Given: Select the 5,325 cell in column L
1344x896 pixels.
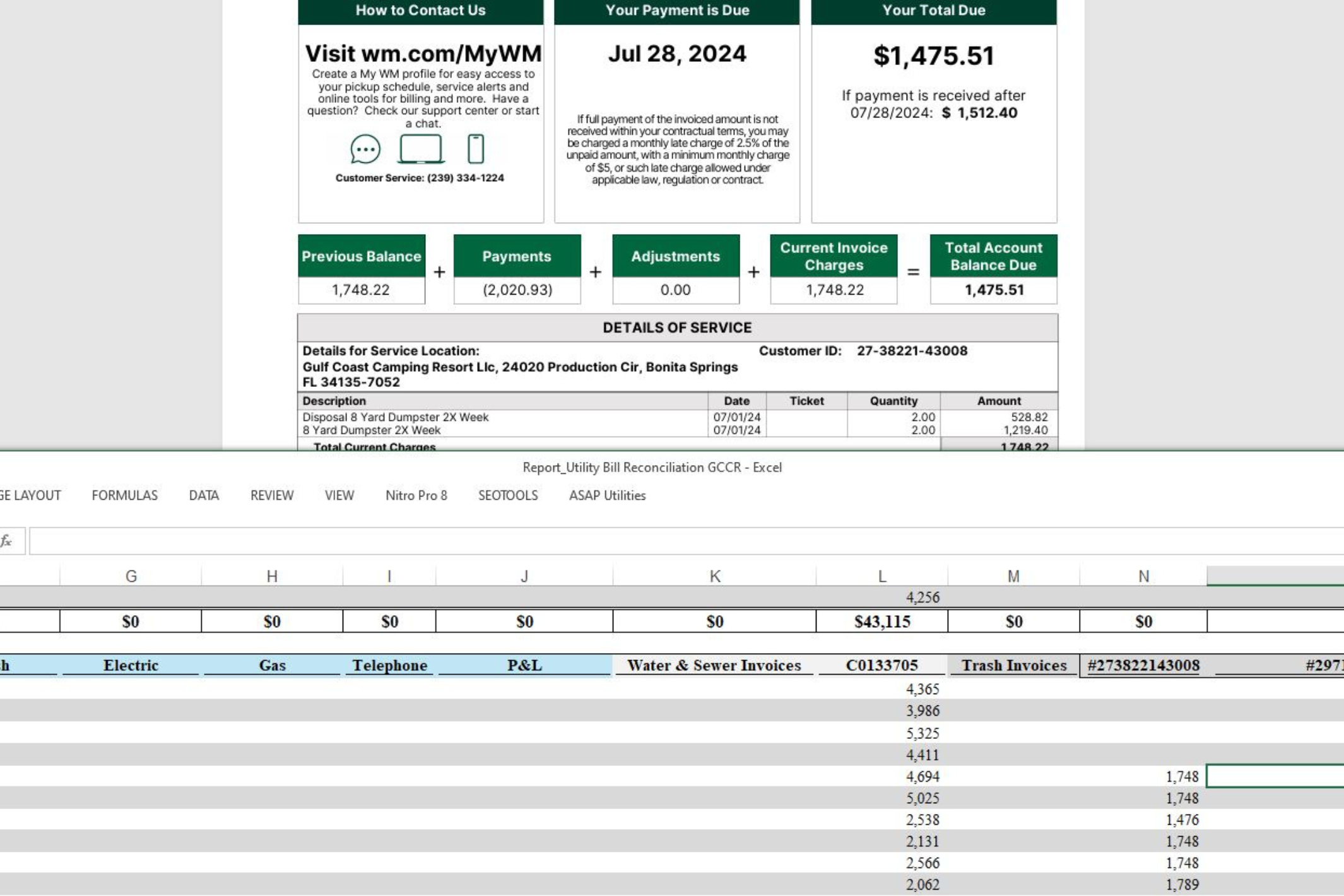Looking at the screenshot, I should pos(882,733).
